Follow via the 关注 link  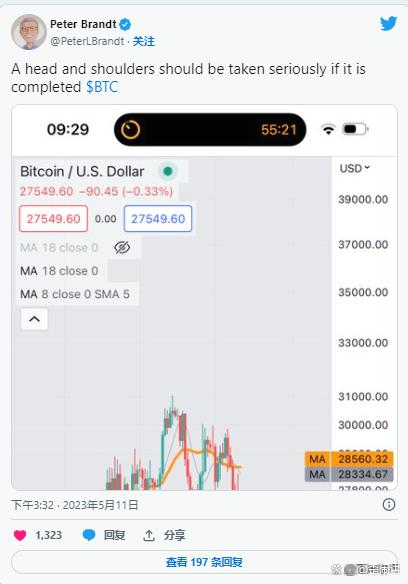(144, 41)
